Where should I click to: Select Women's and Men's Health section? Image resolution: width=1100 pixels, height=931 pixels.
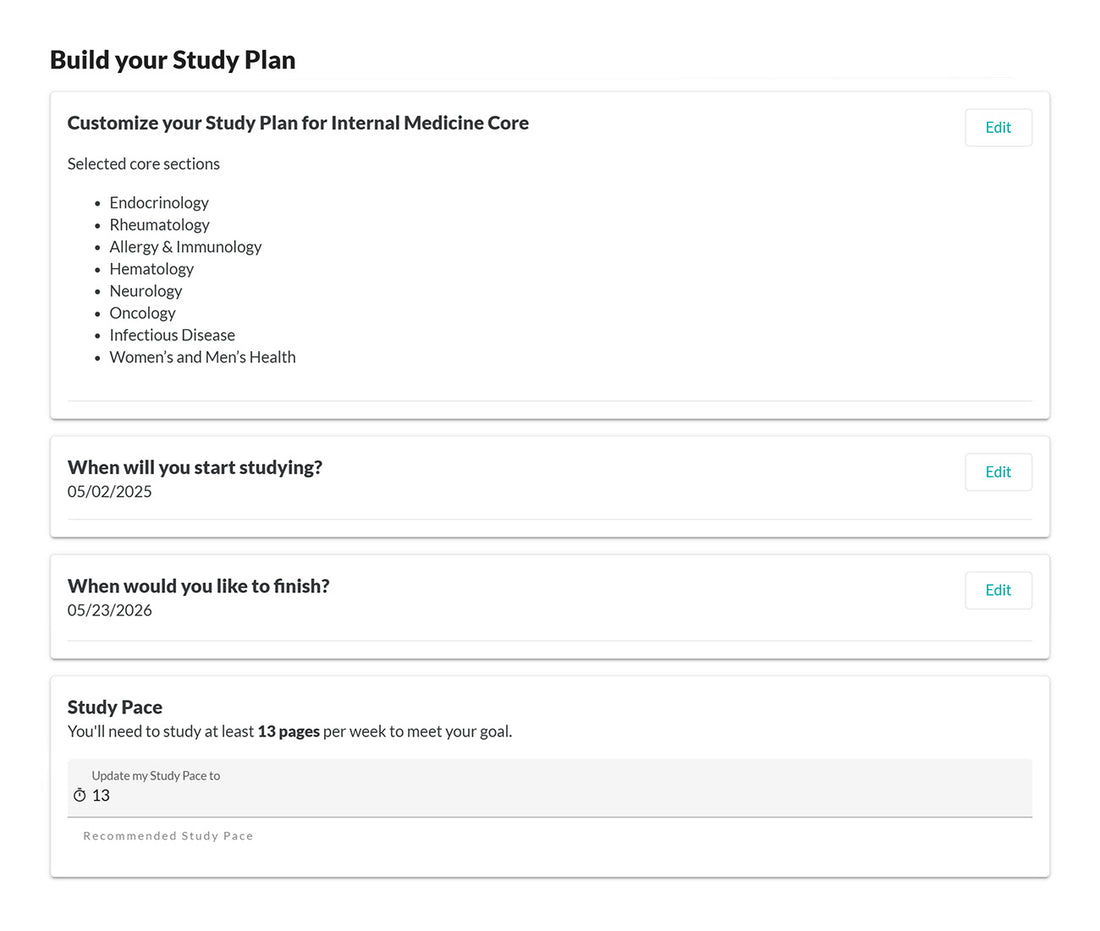202,357
